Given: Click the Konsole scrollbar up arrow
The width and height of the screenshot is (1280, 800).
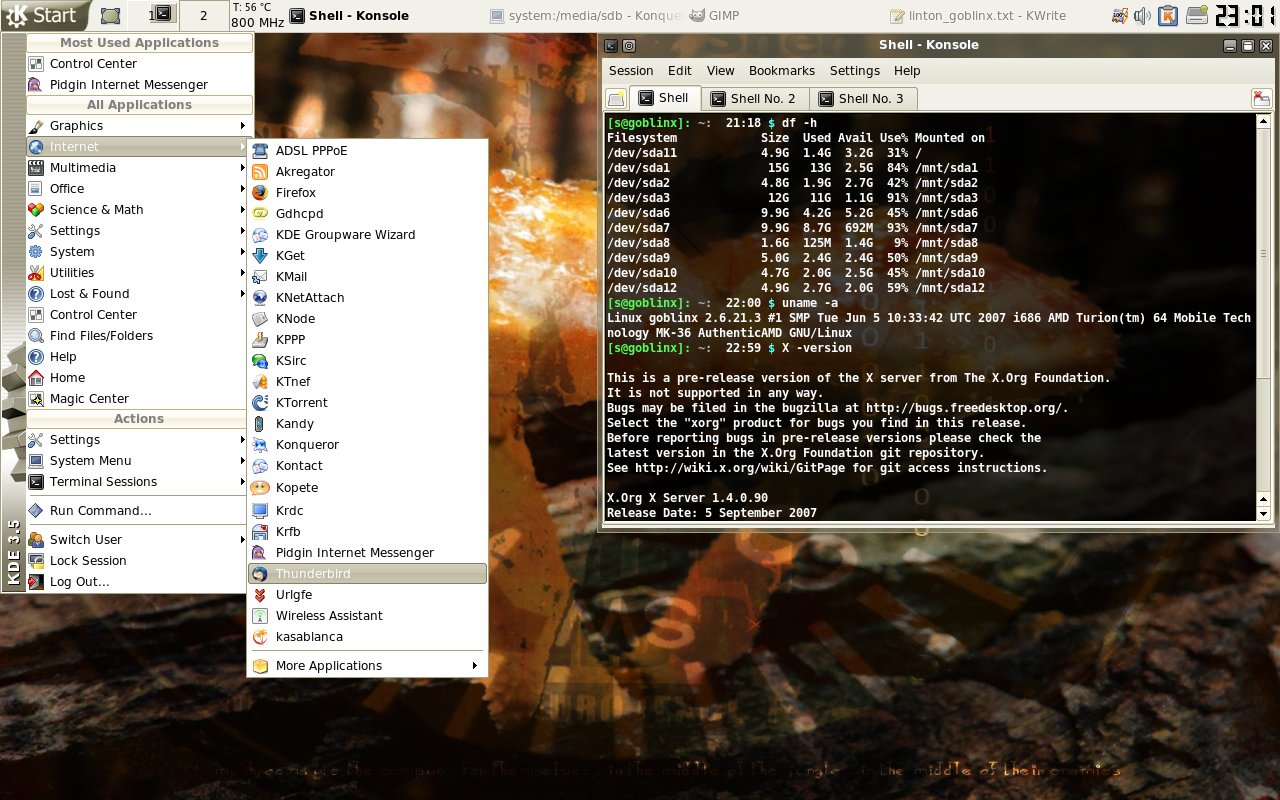Looking at the screenshot, I should click(x=1263, y=121).
